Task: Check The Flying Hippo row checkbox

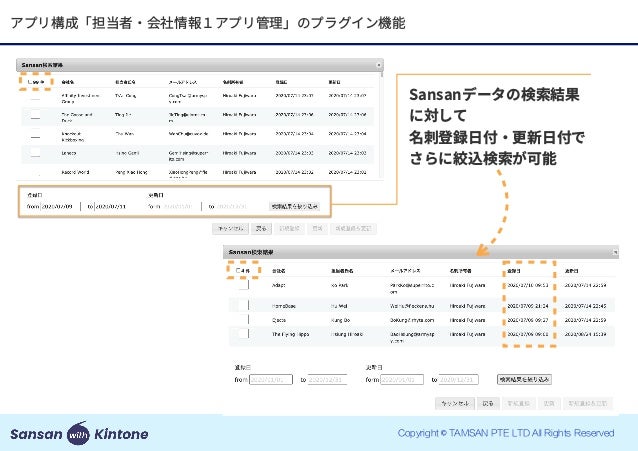Action: (243, 334)
